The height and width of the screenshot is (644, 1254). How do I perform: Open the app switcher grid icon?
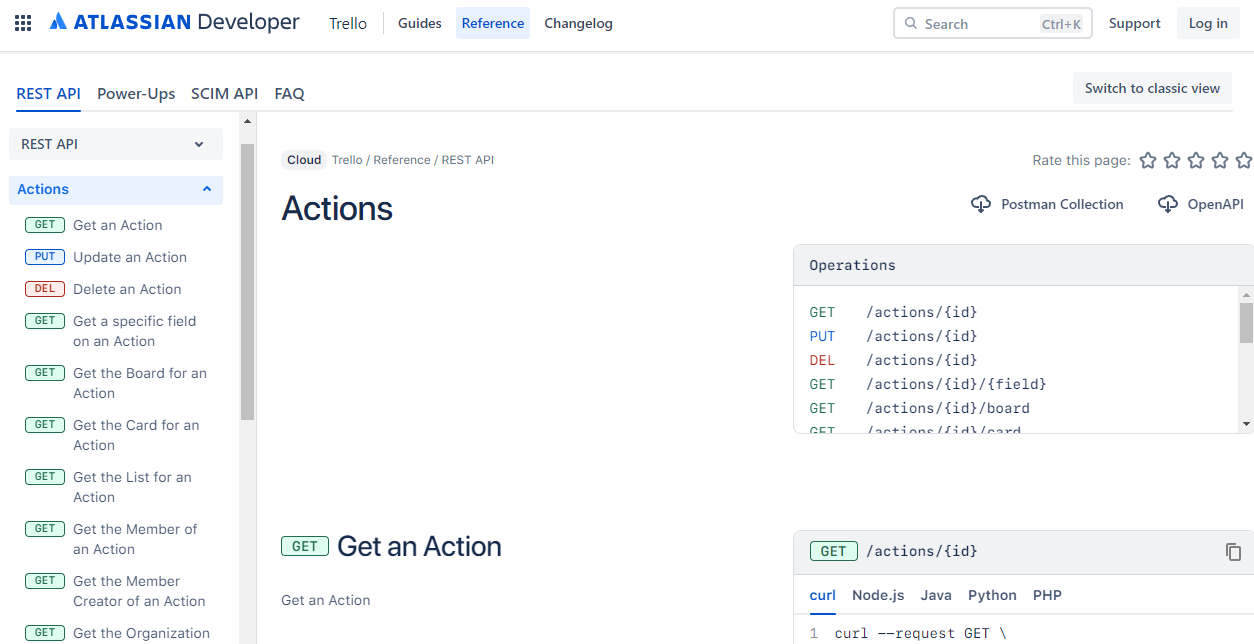click(x=23, y=23)
